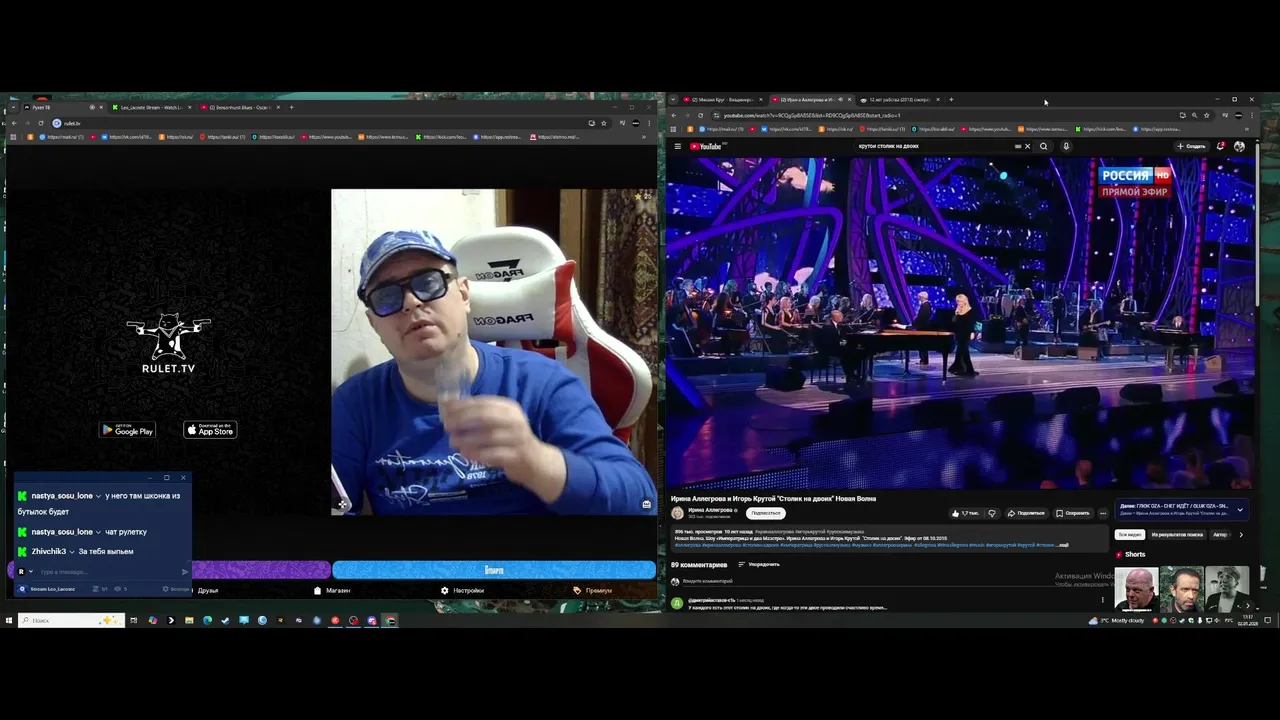The image size is (1280, 720).
Task: Switch to Михаил Круг tab
Action: [x=721, y=100]
